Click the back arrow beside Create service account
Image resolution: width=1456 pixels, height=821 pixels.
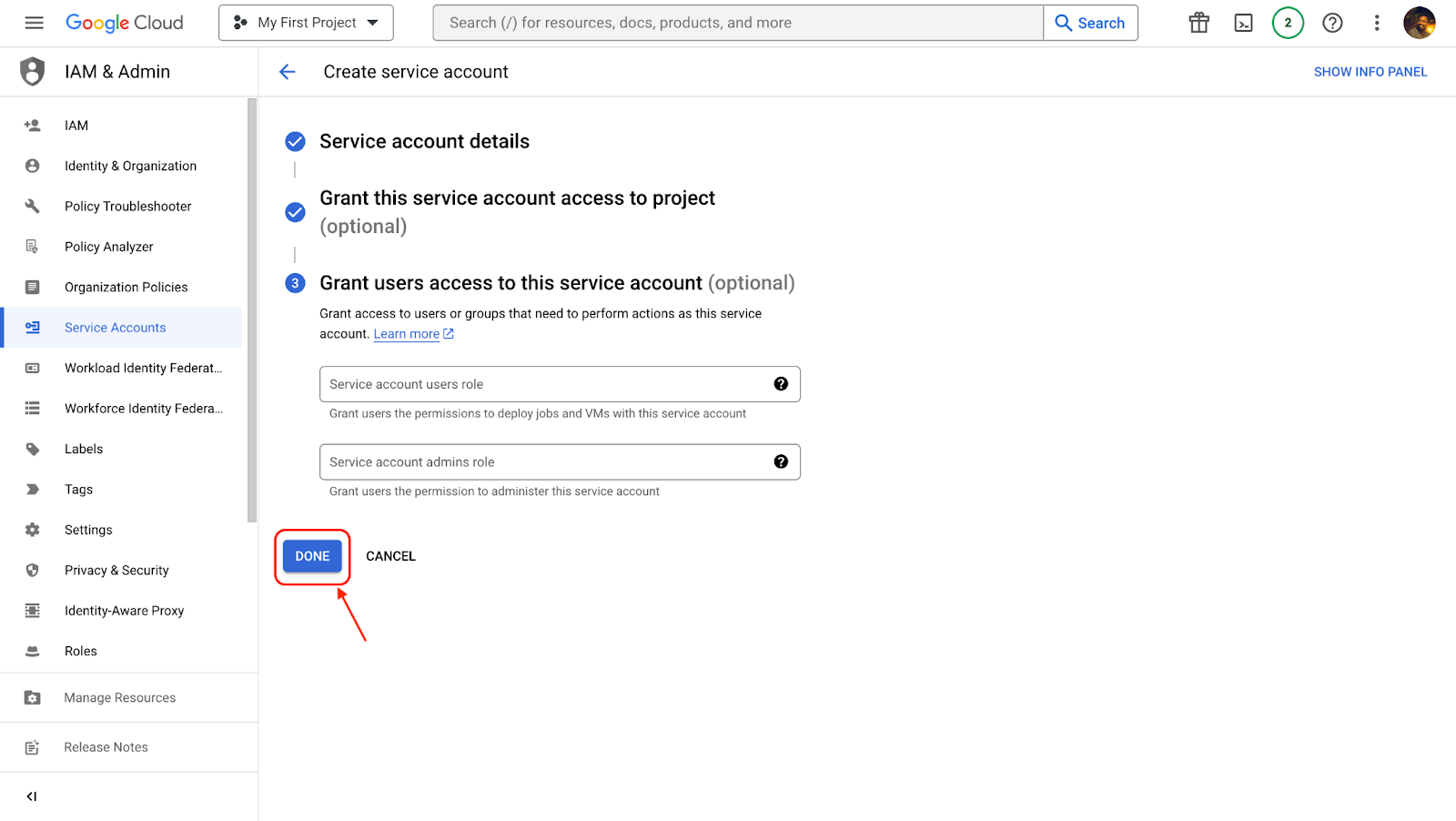pos(288,72)
